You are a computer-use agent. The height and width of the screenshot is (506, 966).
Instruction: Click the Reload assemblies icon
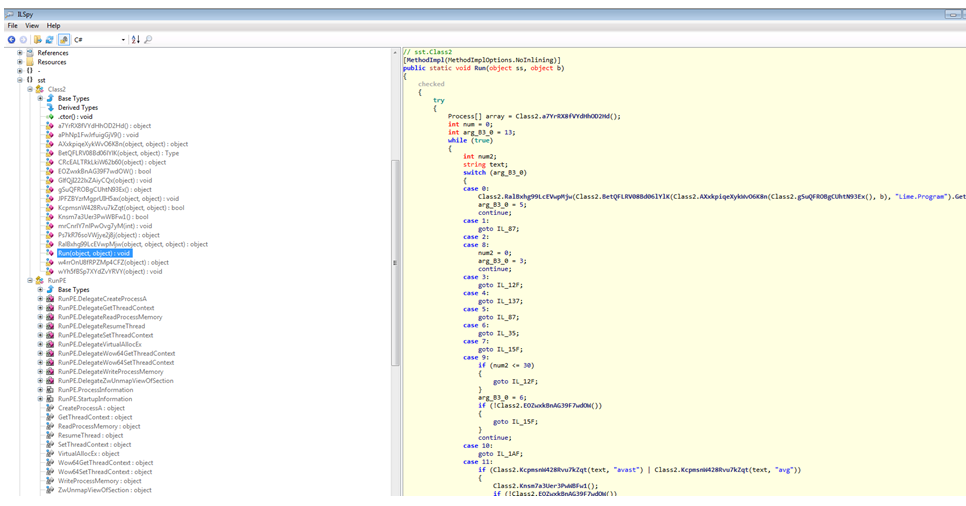point(50,39)
